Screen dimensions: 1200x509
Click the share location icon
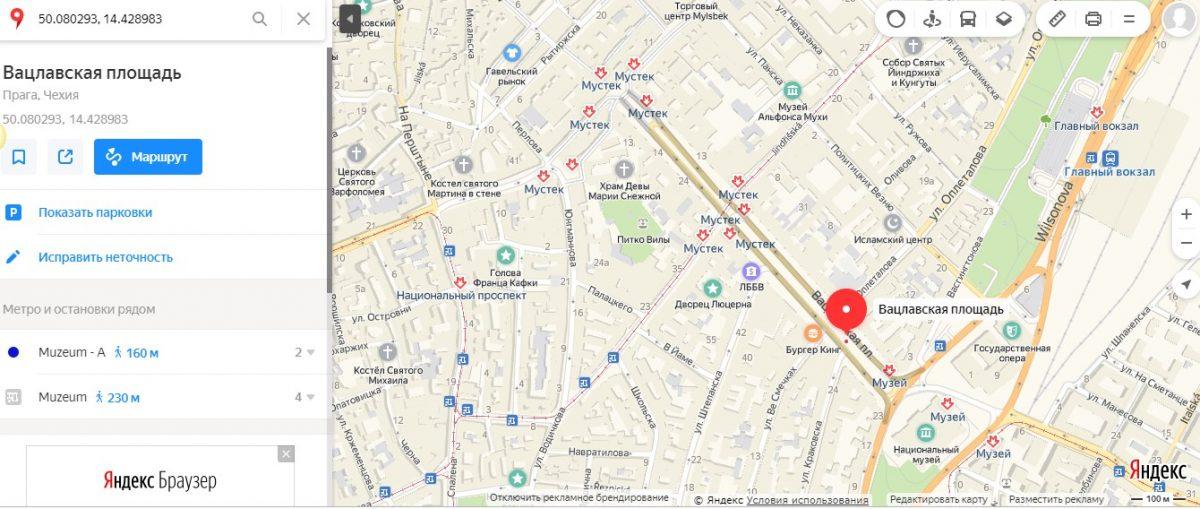pos(65,157)
